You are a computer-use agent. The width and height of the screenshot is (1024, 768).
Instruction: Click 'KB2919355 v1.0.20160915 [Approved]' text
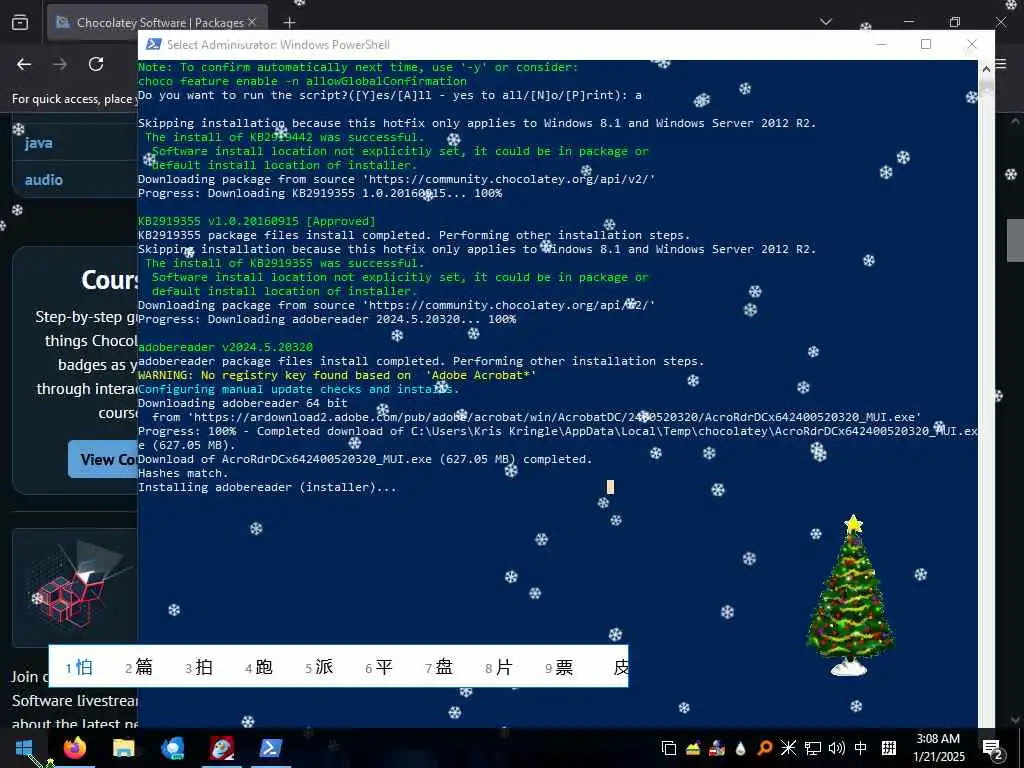tap(257, 221)
